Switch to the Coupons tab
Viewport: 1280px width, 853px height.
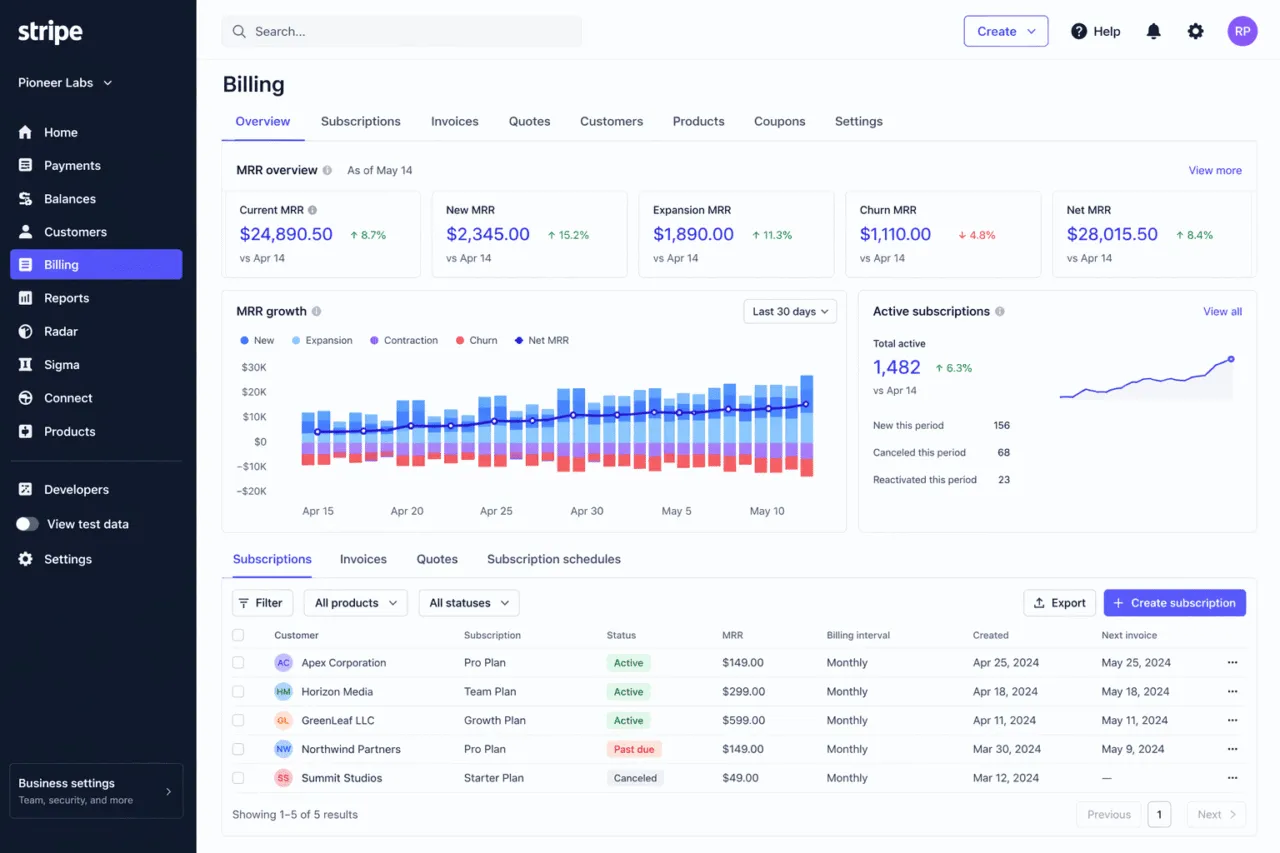point(780,121)
